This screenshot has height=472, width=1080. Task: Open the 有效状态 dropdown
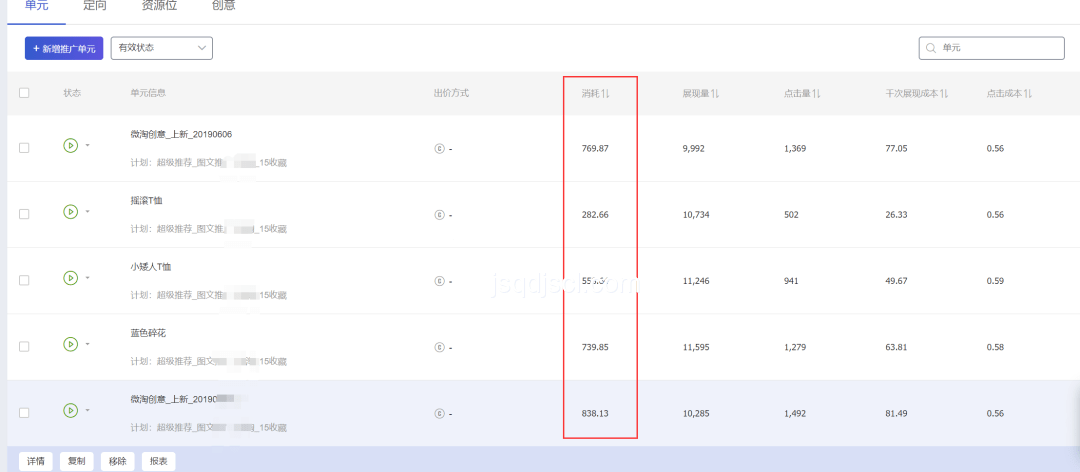pyautogui.click(x=161, y=48)
